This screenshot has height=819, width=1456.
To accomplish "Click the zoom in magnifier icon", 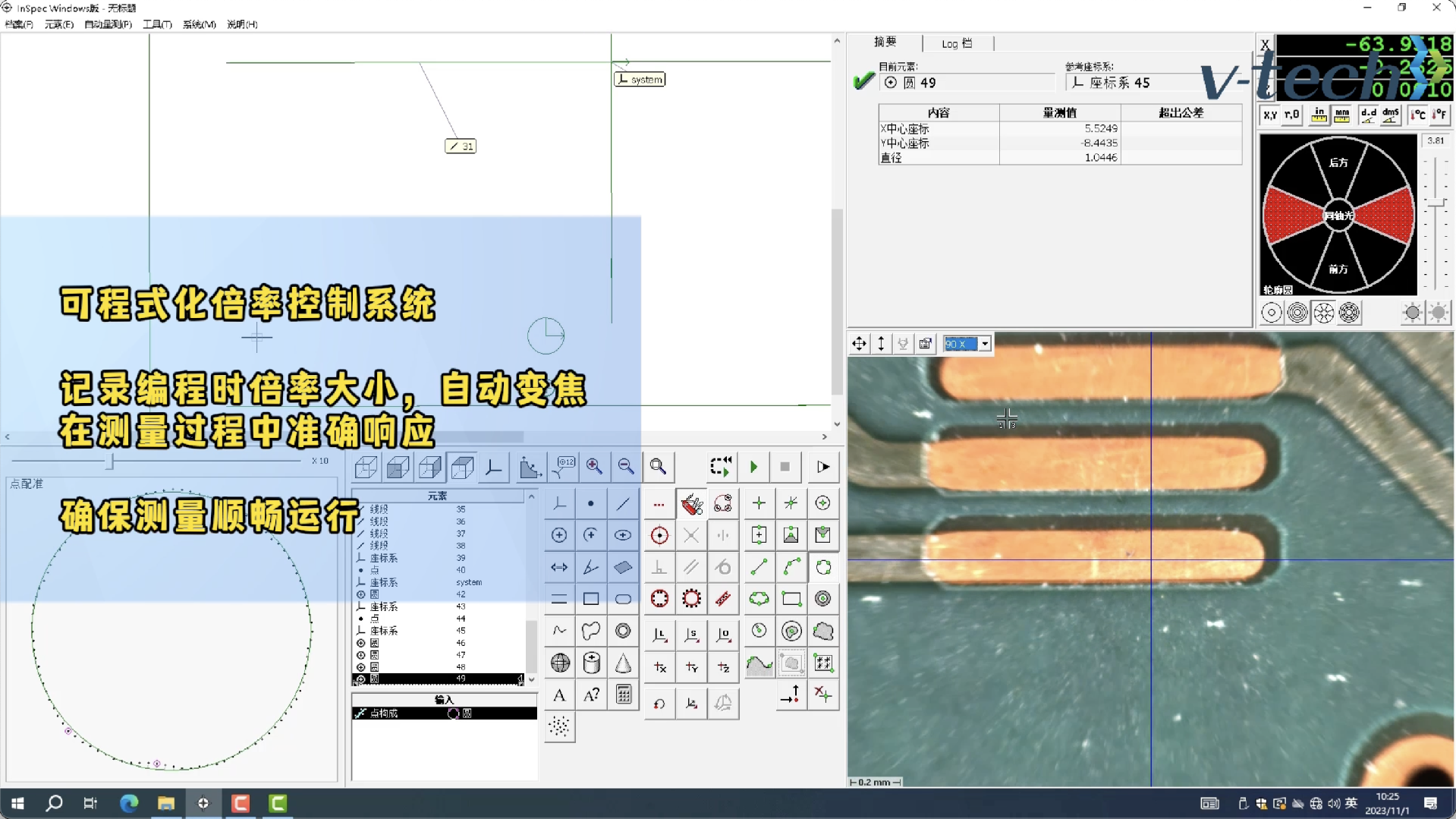I will (x=594, y=467).
